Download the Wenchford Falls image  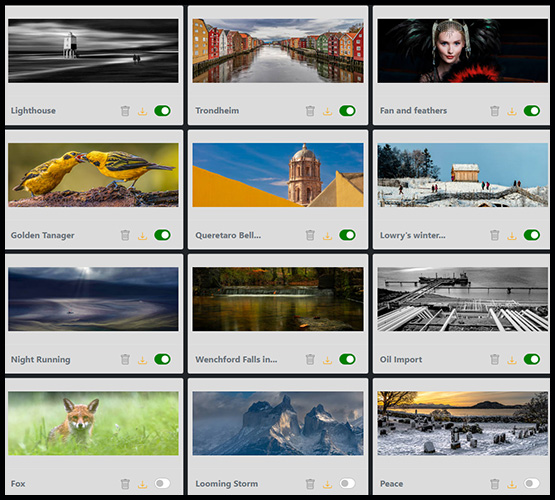327,360
